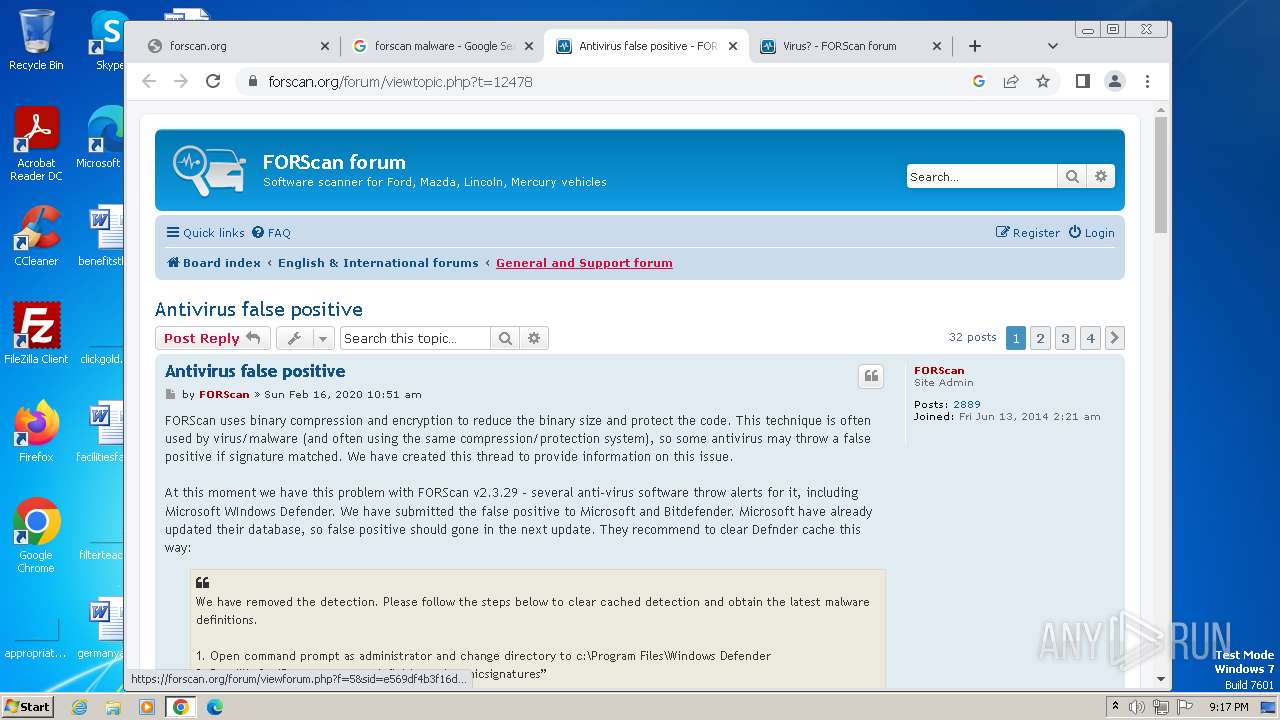Show hidden system tray icons

click(1115, 706)
